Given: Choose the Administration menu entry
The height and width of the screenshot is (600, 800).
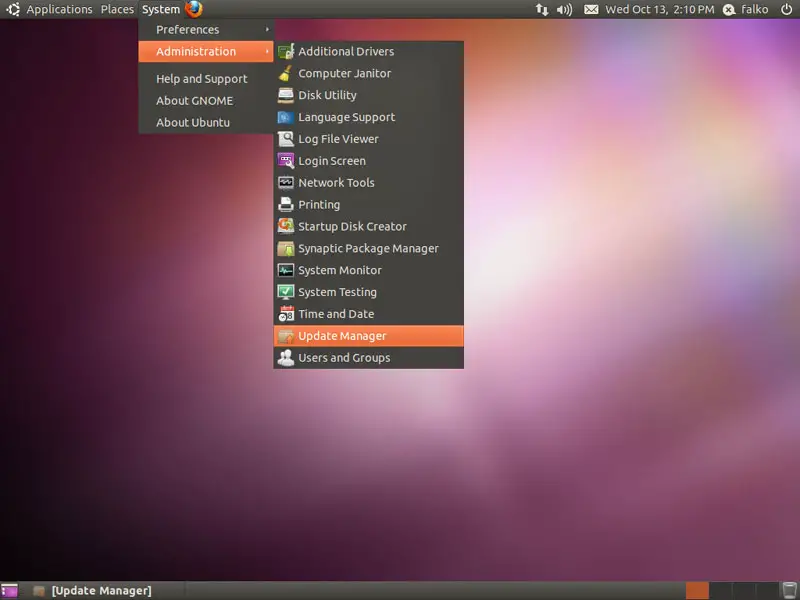Looking at the screenshot, I should (x=206, y=52).
